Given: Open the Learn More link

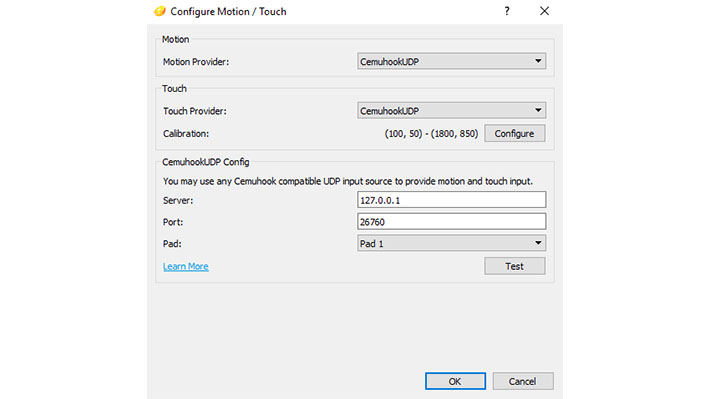Looking at the screenshot, I should [x=186, y=266].
